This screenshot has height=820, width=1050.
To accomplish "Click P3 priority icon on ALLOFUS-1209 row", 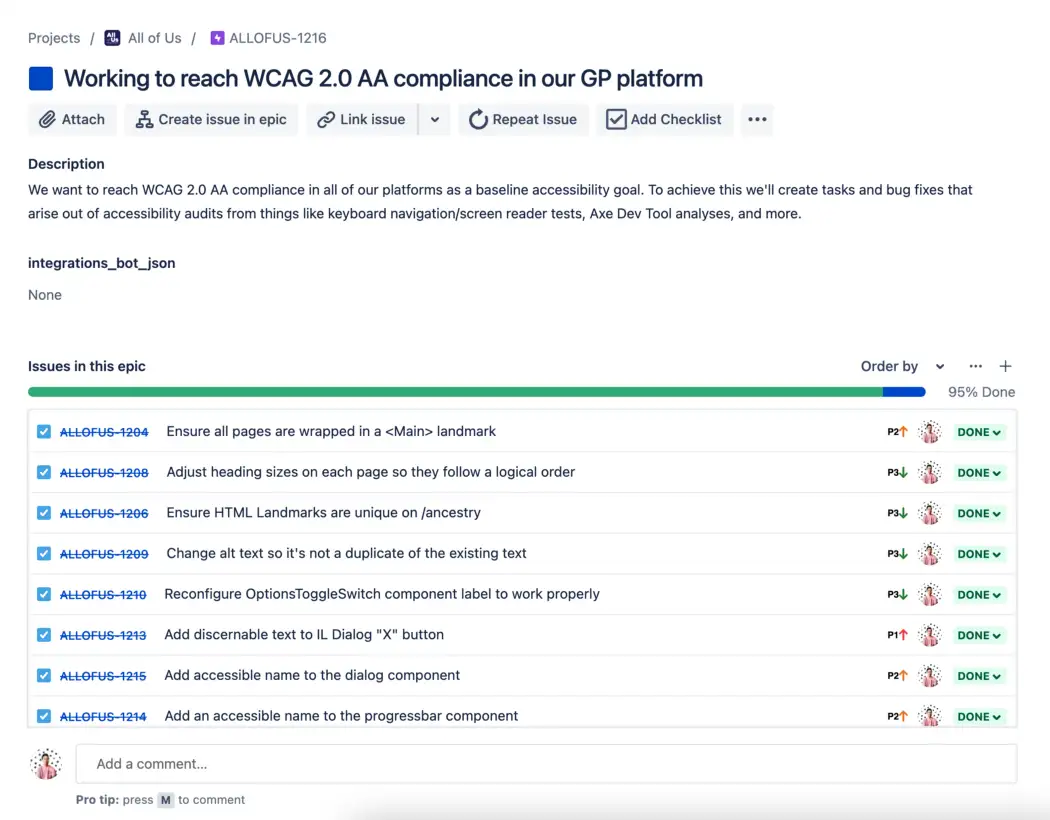I will (x=897, y=554).
